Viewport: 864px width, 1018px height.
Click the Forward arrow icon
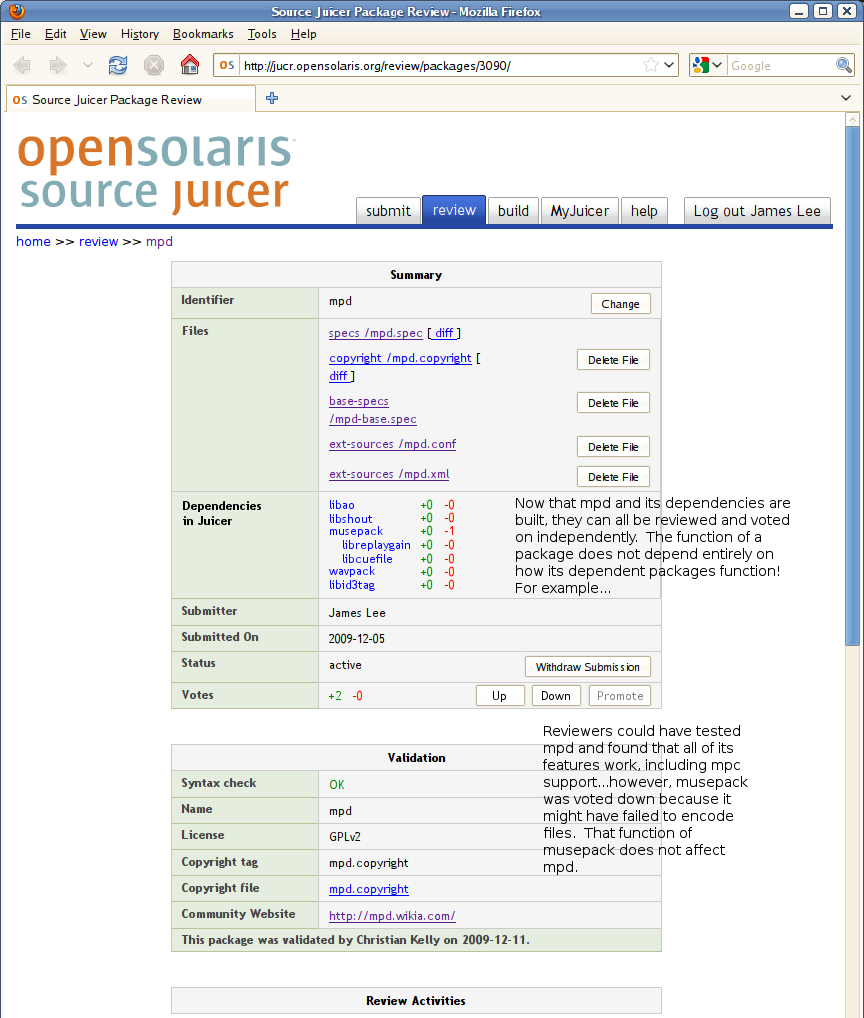tap(58, 65)
